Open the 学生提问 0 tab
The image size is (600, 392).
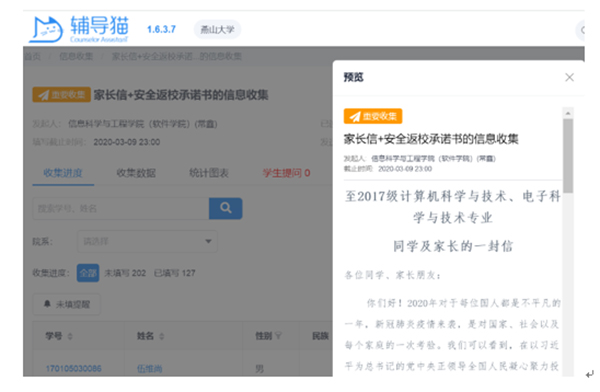click(x=286, y=173)
